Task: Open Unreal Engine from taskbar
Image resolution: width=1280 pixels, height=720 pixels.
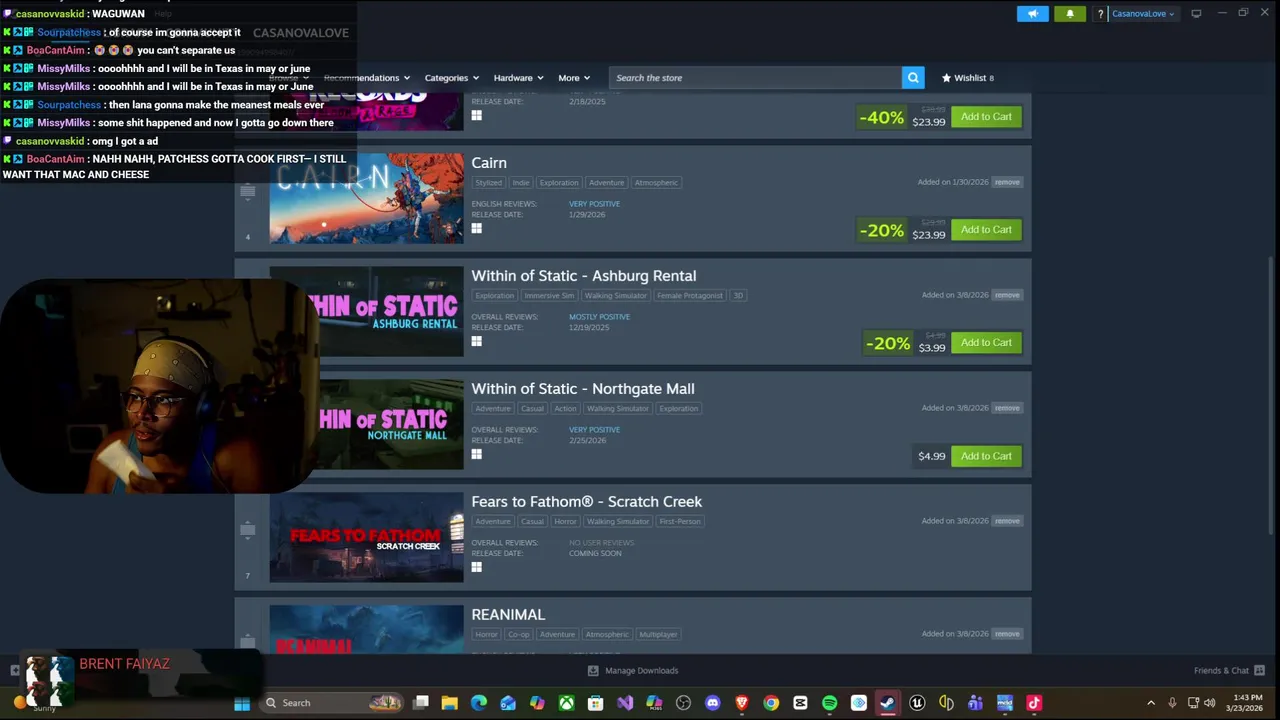Action: click(x=917, y=703)
